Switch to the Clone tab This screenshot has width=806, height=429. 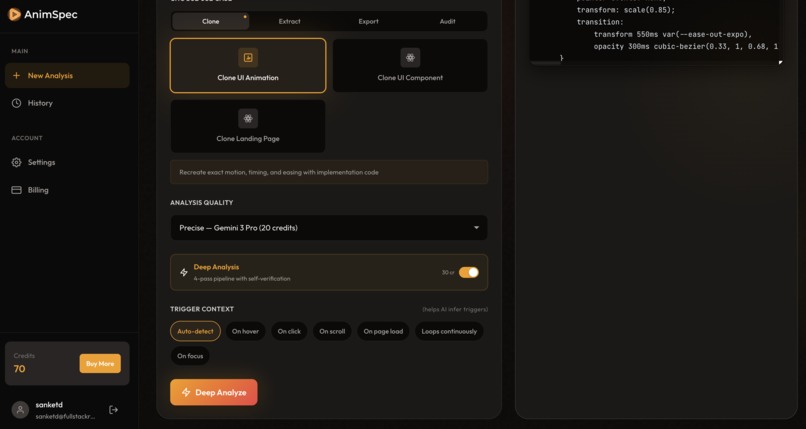pyautogui.click(x=211, y=22)
